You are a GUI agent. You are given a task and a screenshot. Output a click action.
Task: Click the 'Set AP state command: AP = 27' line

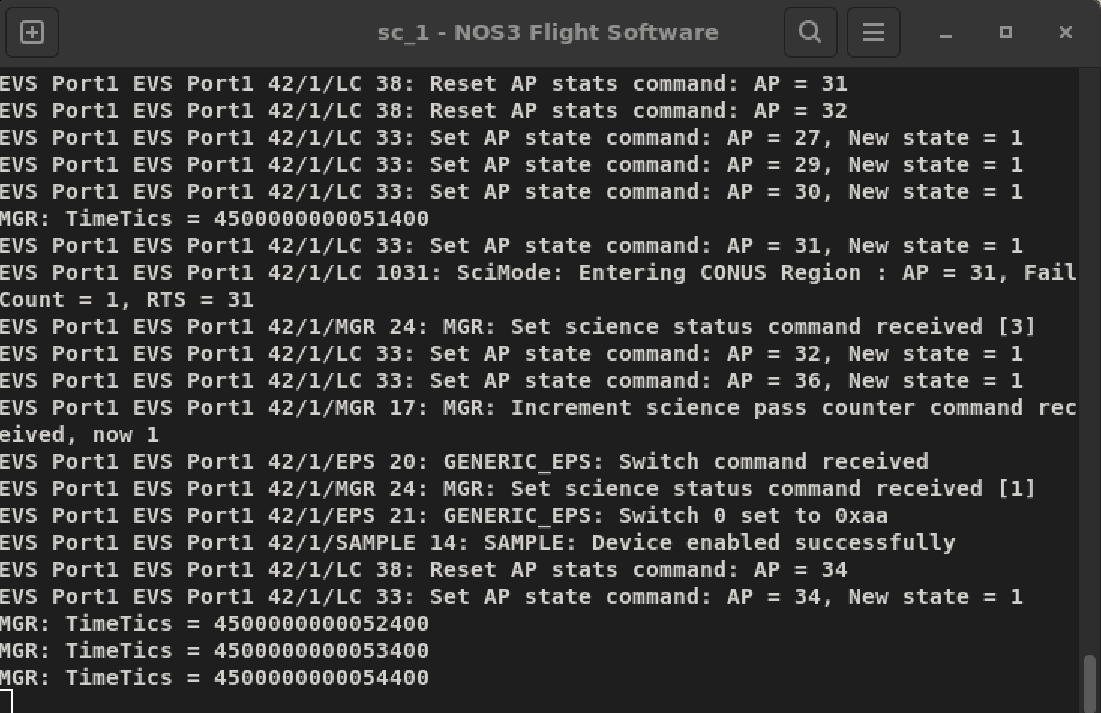coord(511,138)
